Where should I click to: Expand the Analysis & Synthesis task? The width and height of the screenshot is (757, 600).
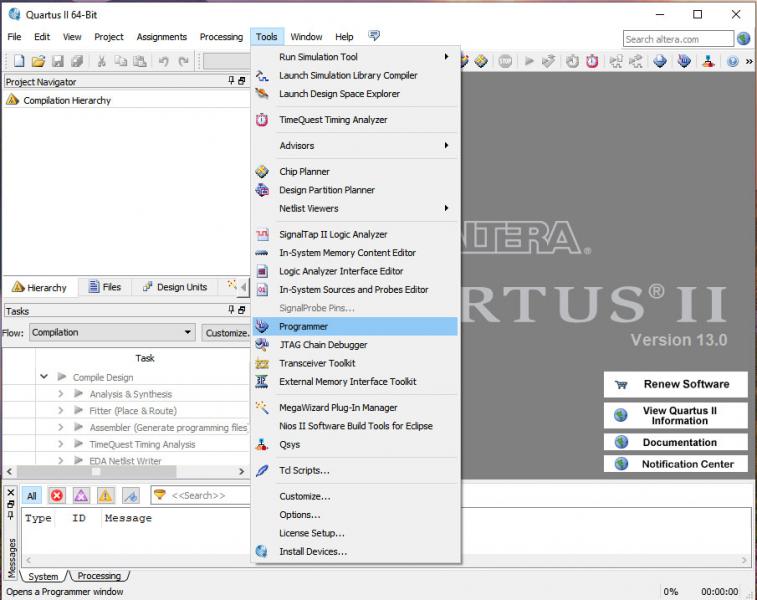(61, 394)
